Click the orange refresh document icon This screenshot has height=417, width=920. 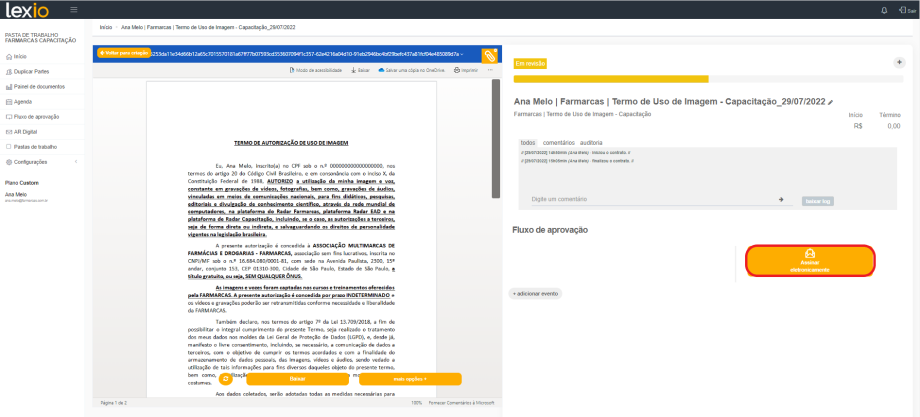[x=226, y=379]
